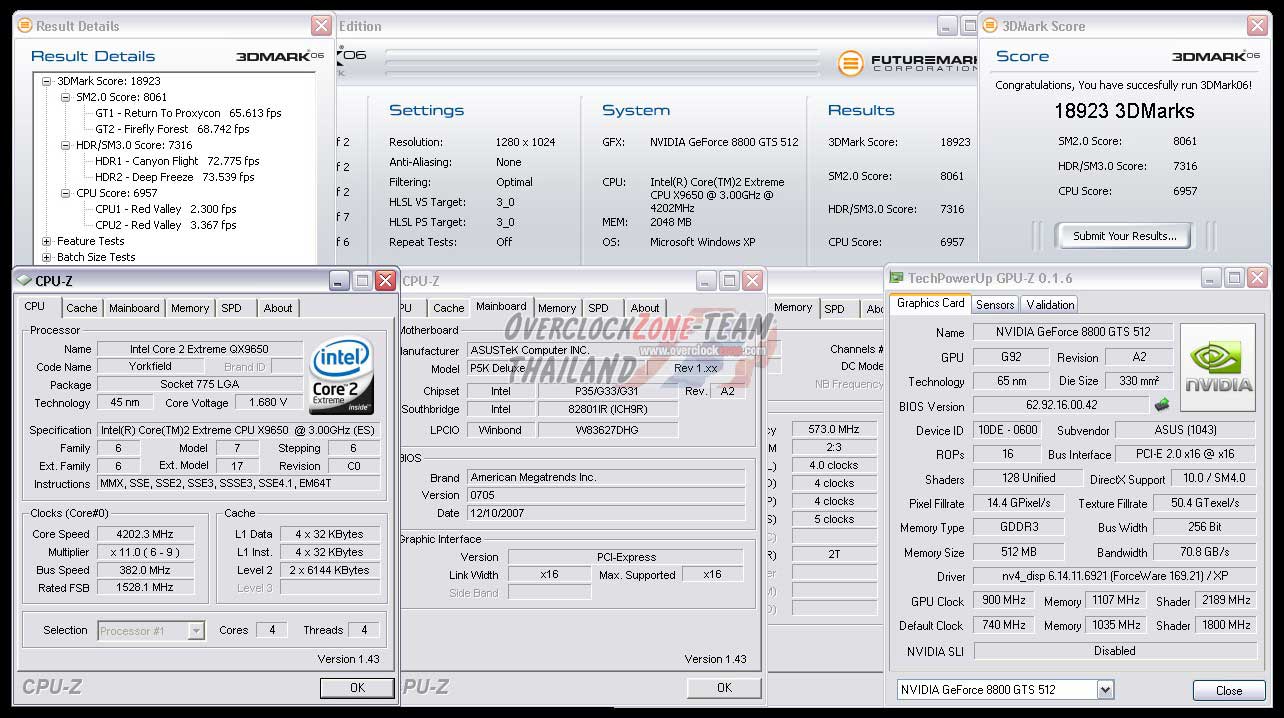Click Submit Your Results button

click(x=1125, y=236)
